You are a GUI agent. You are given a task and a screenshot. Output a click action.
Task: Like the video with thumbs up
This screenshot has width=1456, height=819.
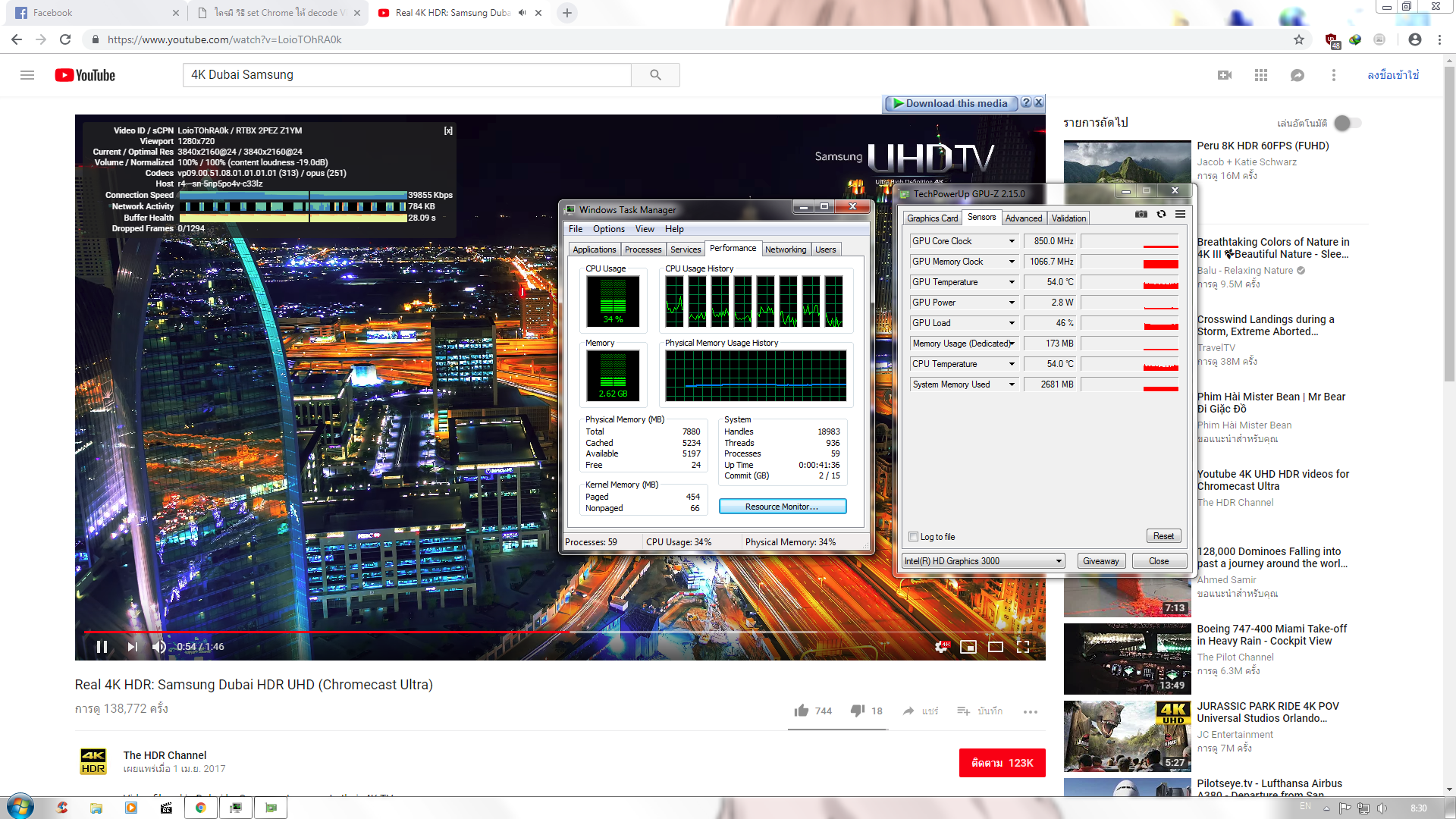coord(802,711)
